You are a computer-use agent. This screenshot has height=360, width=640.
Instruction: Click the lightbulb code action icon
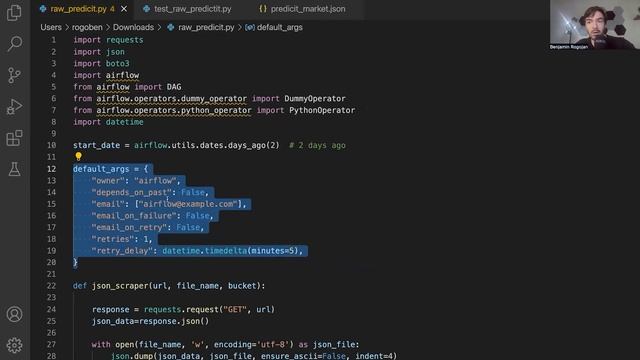[78, 156]
